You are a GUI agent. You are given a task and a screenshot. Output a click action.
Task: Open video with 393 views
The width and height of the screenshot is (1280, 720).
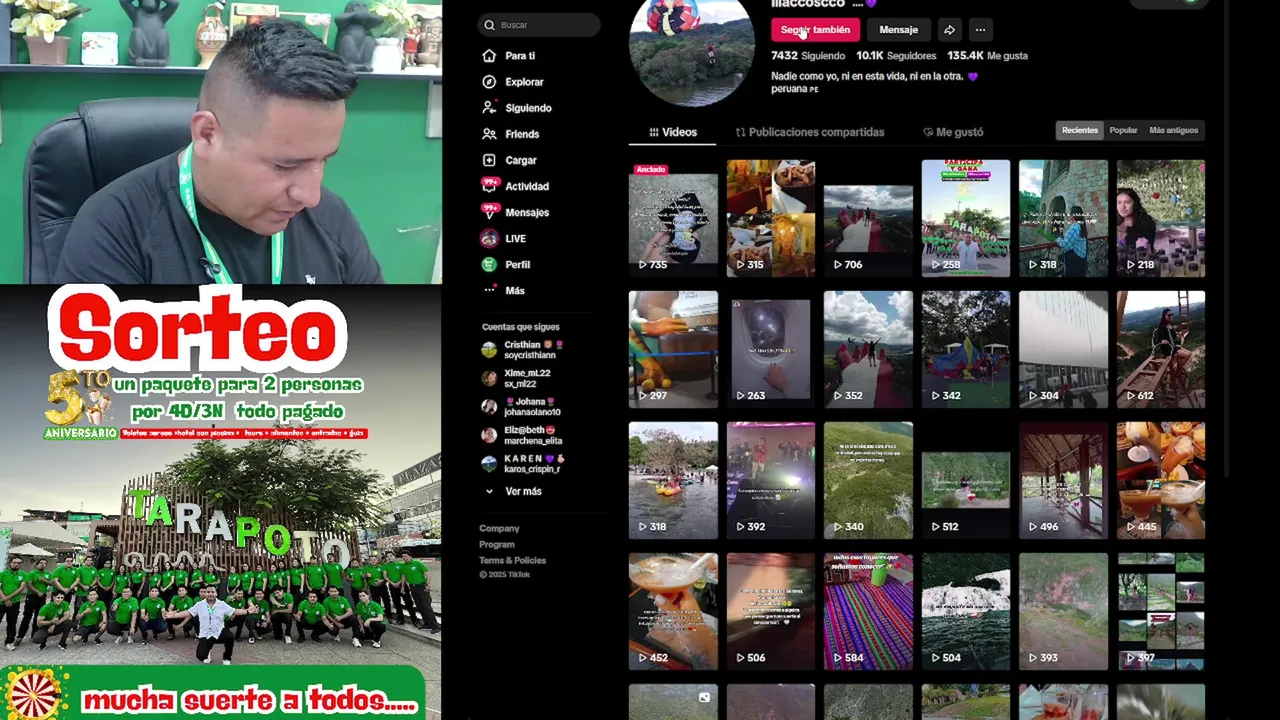coord(1063,611)
